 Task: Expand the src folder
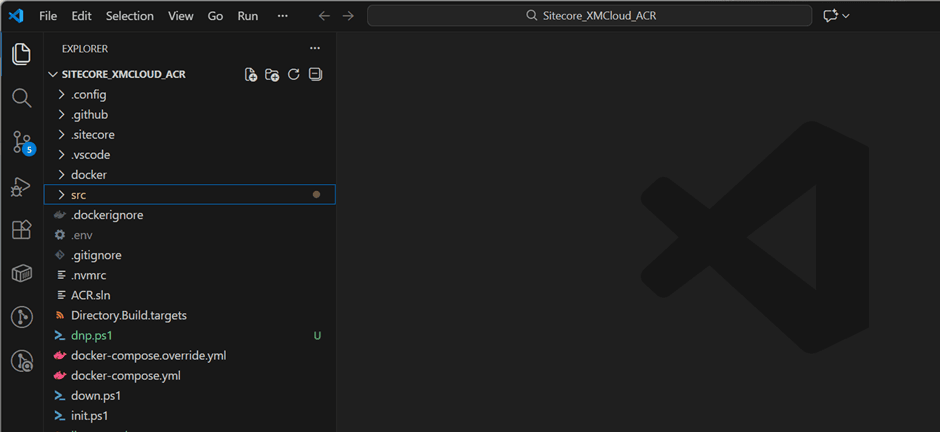[x=78, y=195]
